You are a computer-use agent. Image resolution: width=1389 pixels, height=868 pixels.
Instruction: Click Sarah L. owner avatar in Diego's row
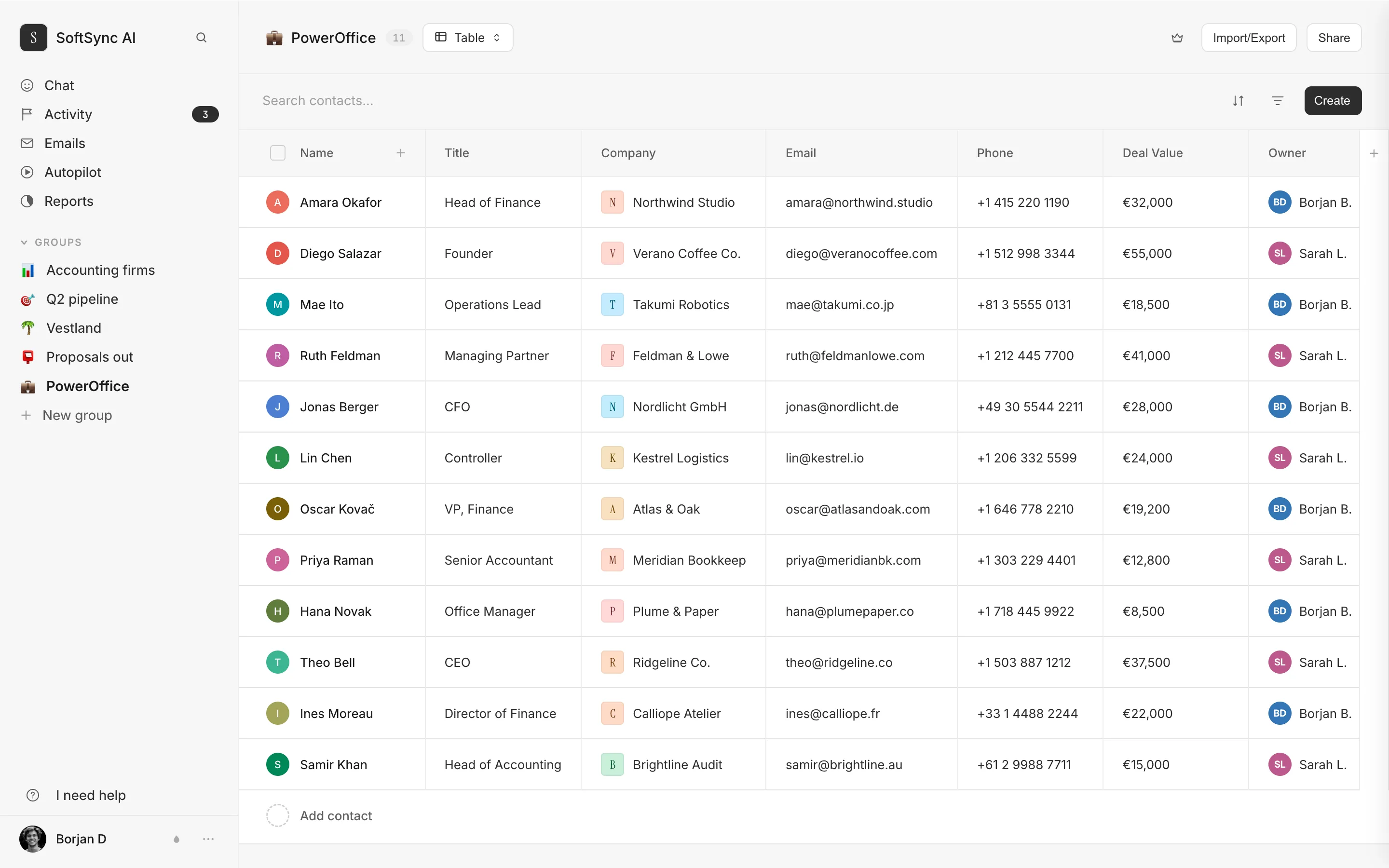click(1280, 253)
